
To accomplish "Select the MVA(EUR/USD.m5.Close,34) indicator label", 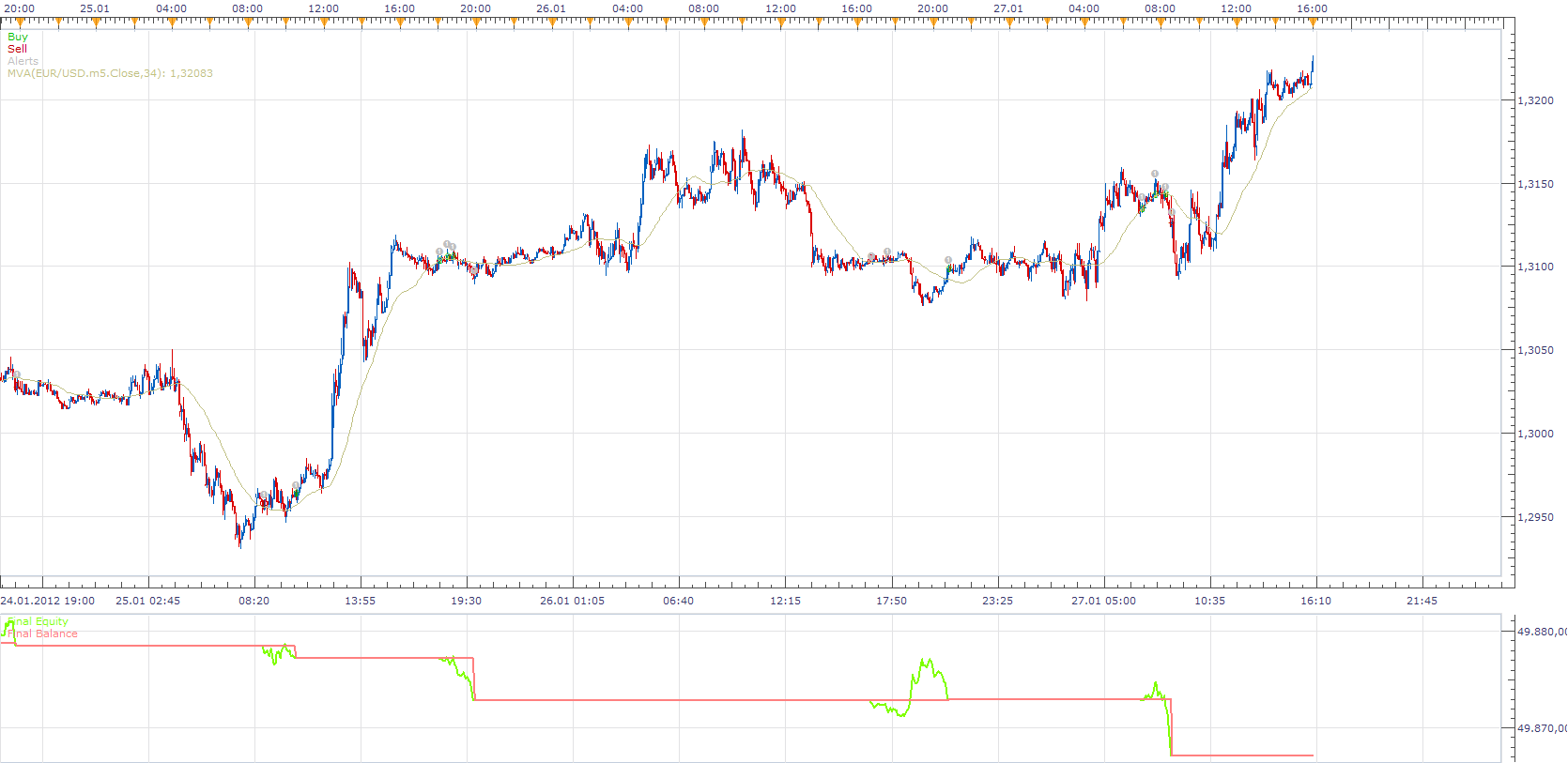I will click(110, 73).
